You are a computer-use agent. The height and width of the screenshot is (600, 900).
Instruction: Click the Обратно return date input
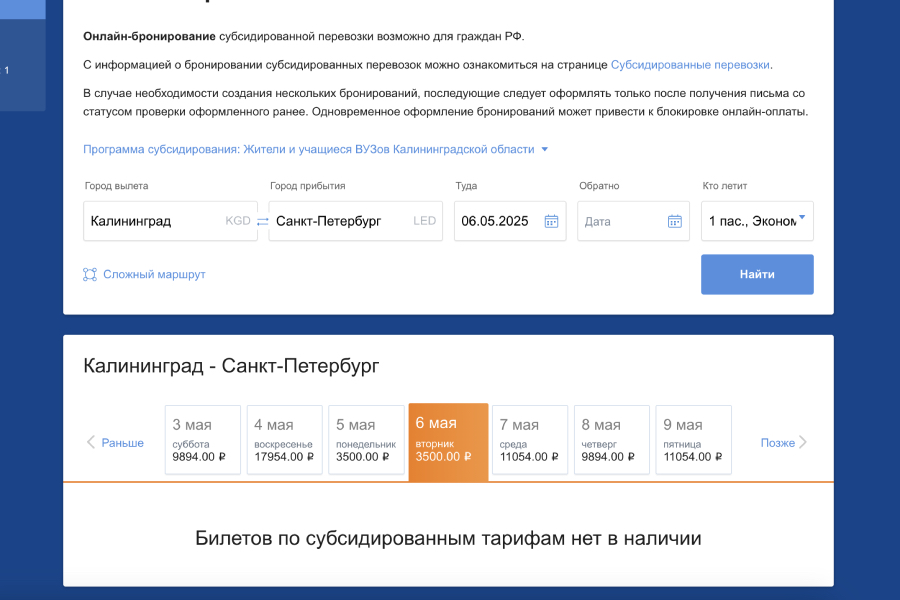pos(620,221)
